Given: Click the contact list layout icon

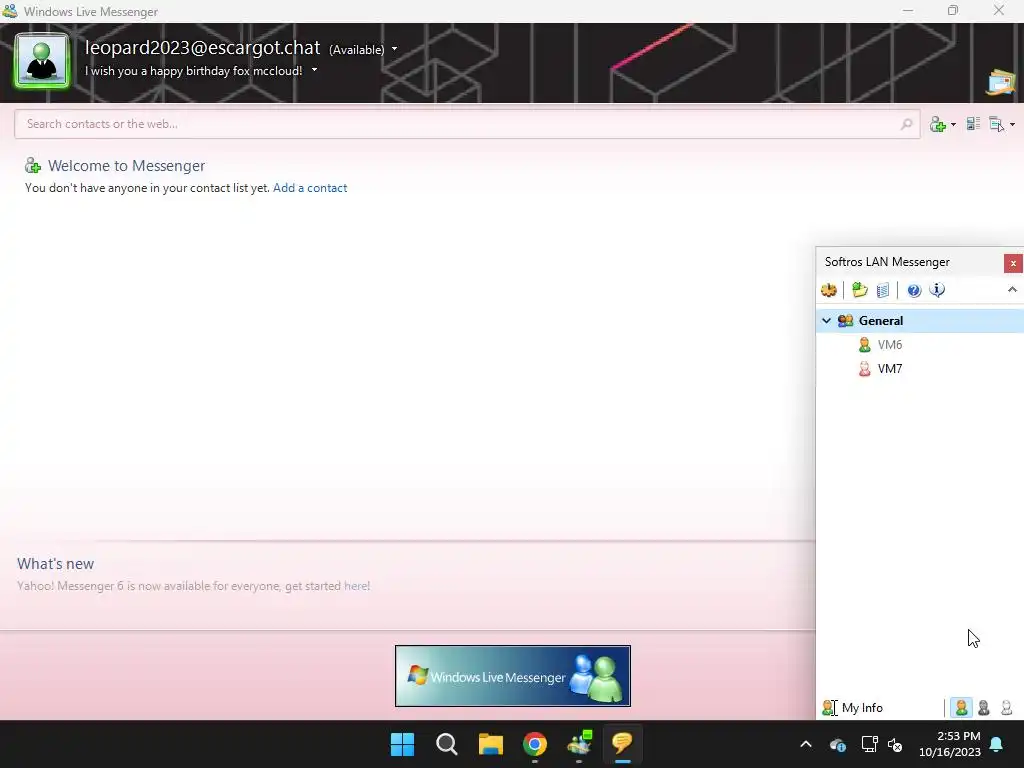Looking at the screenshot, I should click(973, 124).
